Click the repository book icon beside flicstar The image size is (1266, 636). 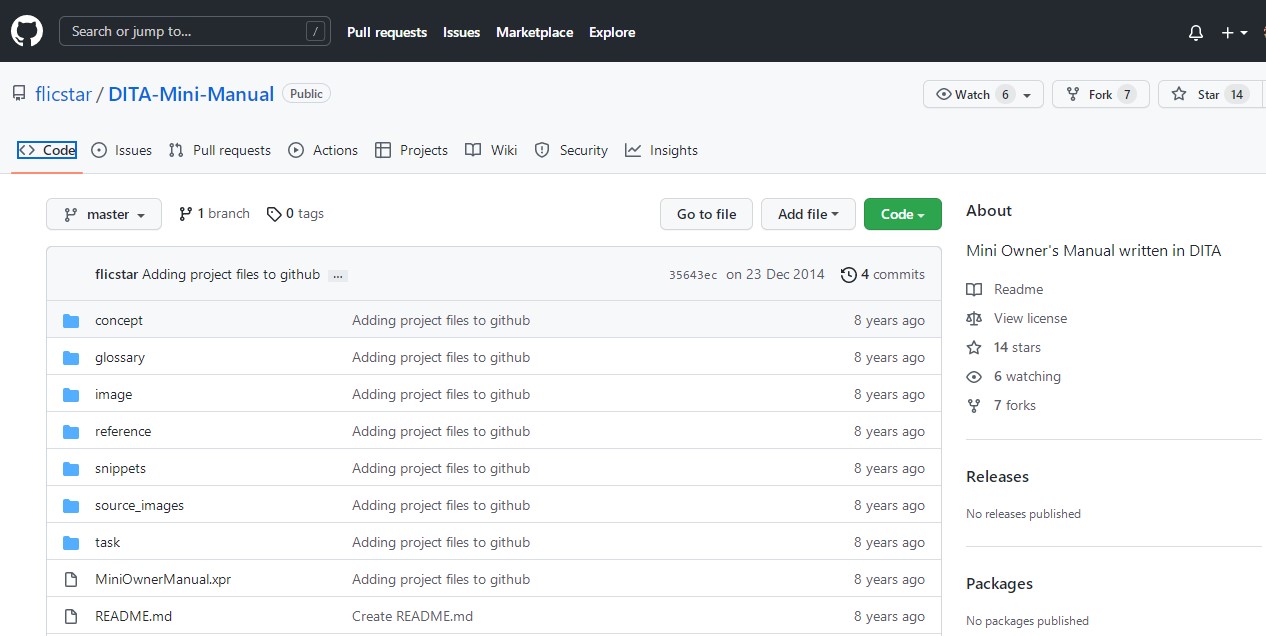coord(19,94)
